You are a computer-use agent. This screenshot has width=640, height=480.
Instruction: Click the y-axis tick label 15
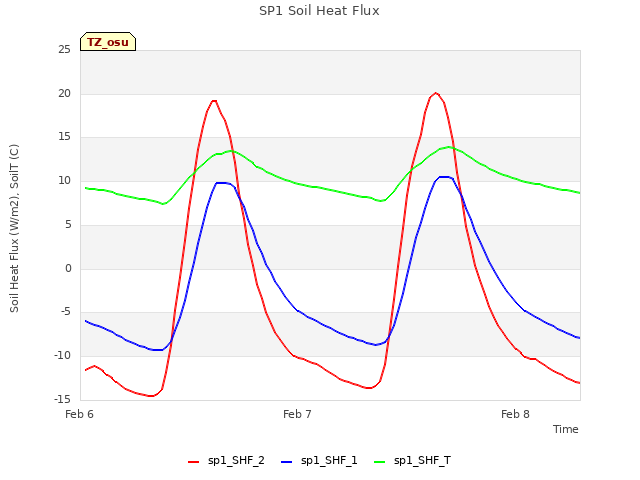pyautogui.click(x=64, y=137)
